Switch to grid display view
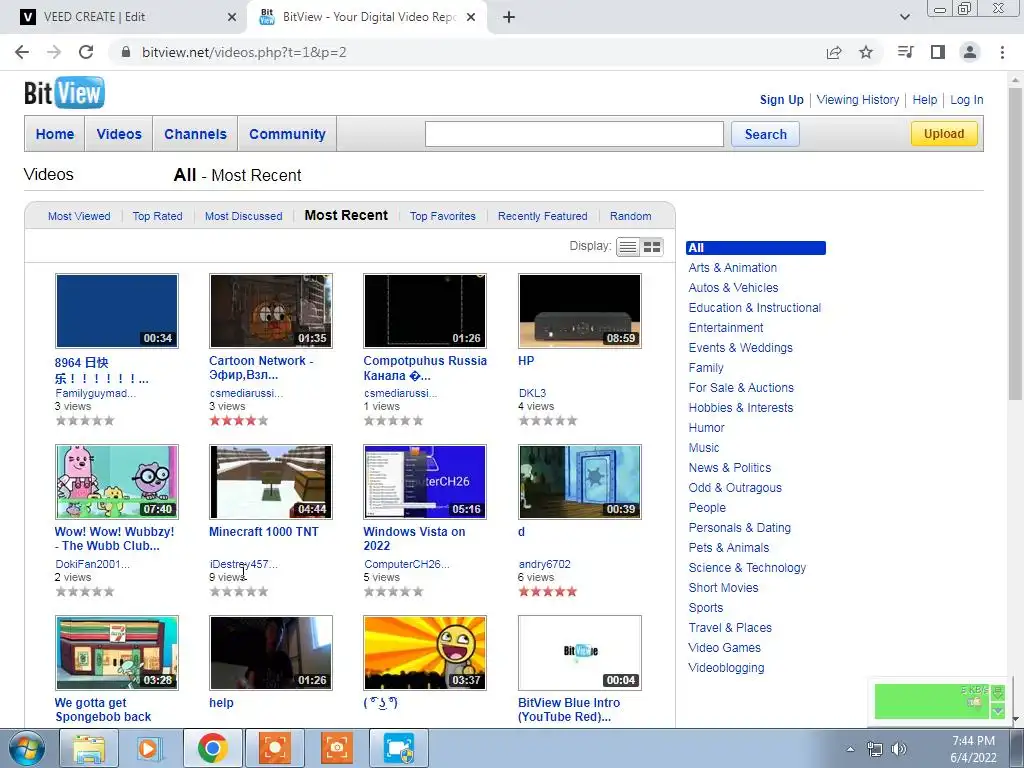The width and height of the screenshot is (1024, 768). [652, 247]
